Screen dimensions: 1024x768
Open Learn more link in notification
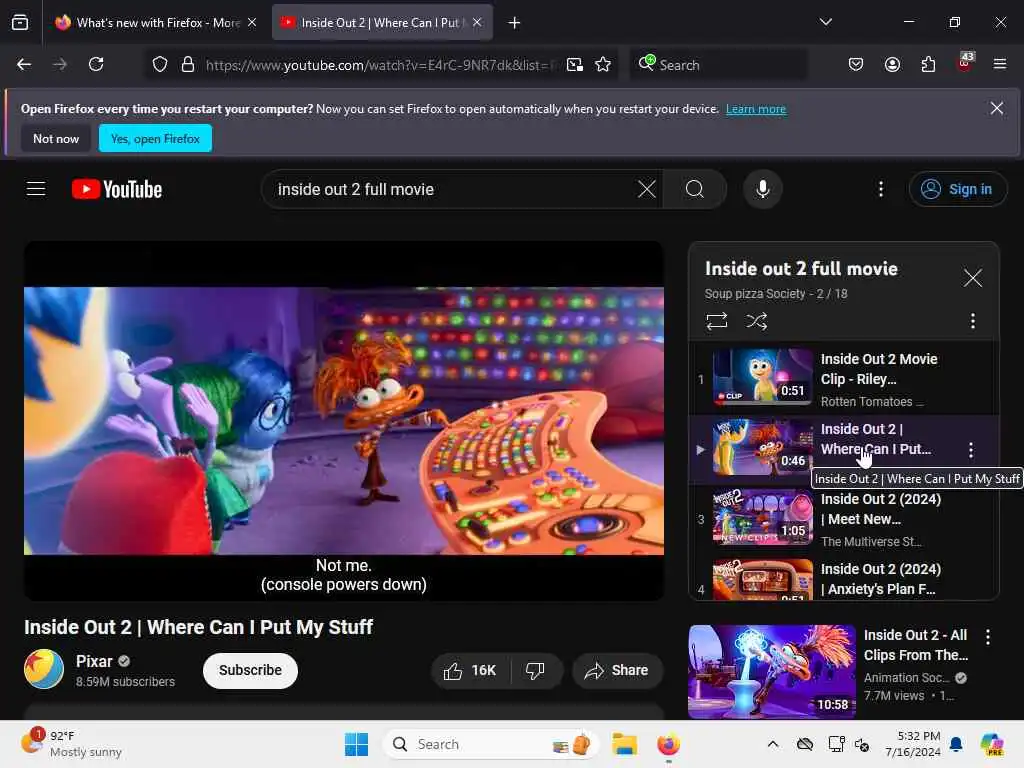[x=756, y=109]
